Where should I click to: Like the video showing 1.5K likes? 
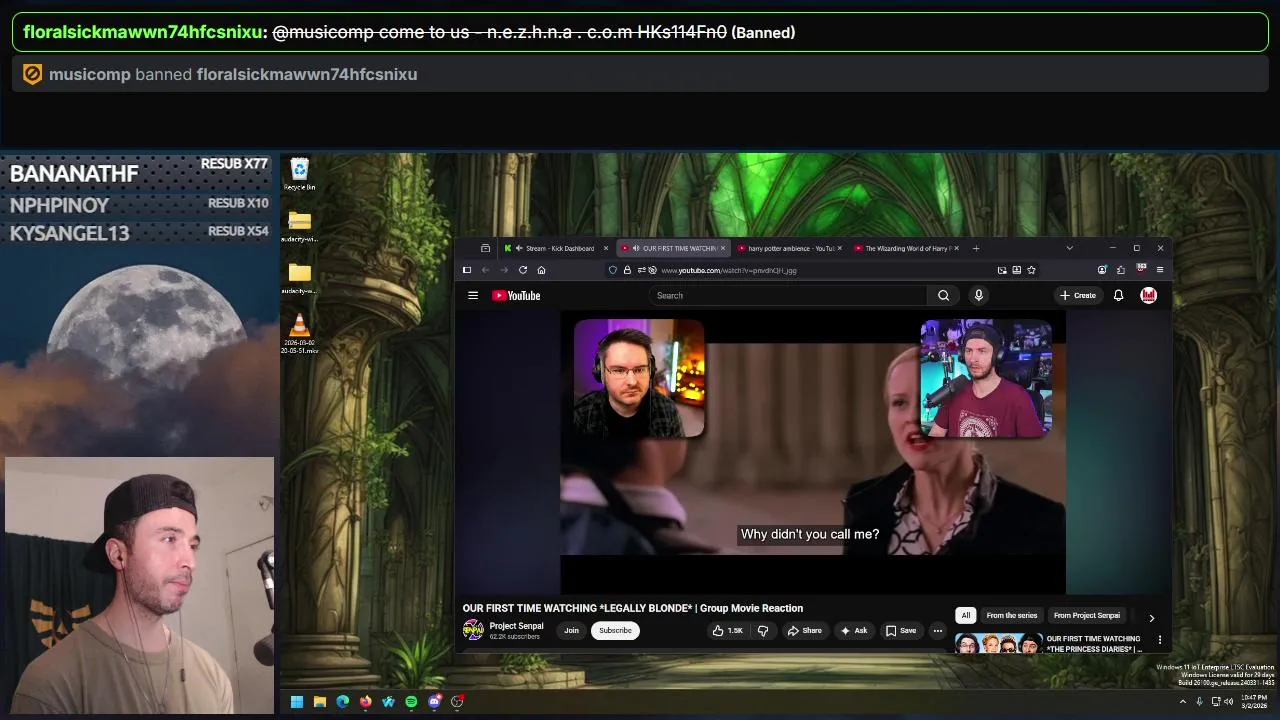728,631
